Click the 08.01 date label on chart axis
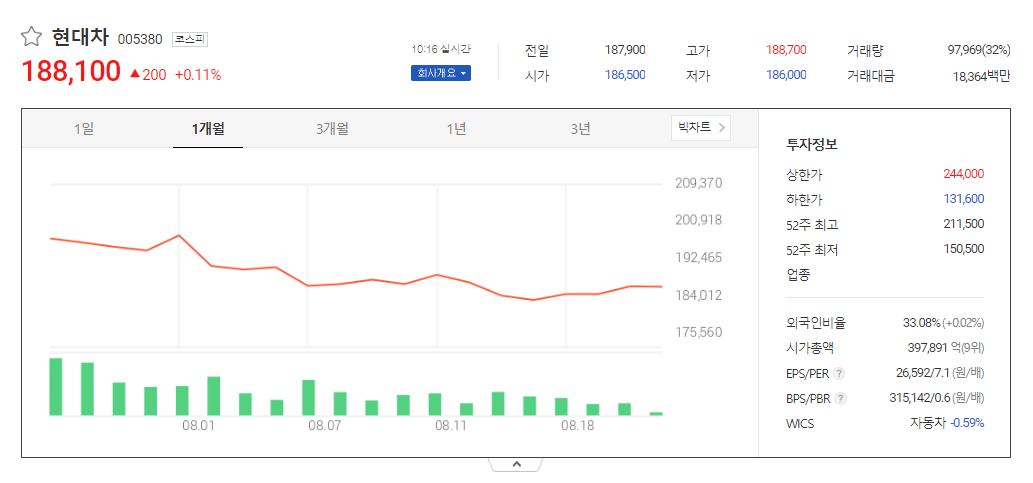 198,426
